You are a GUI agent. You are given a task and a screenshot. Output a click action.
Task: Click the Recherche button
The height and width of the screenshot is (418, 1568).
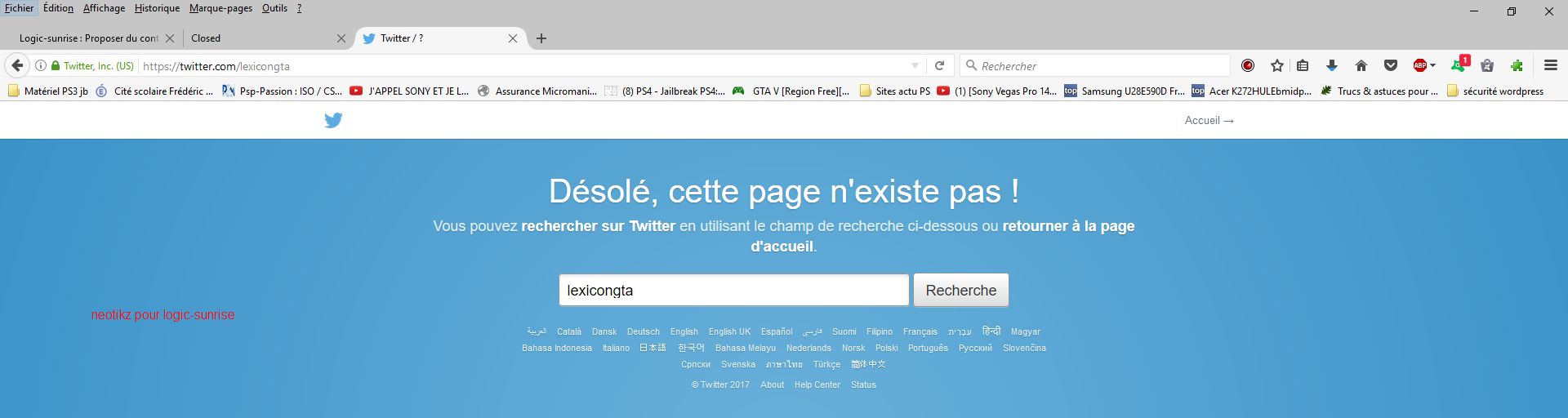pos(961,290)
